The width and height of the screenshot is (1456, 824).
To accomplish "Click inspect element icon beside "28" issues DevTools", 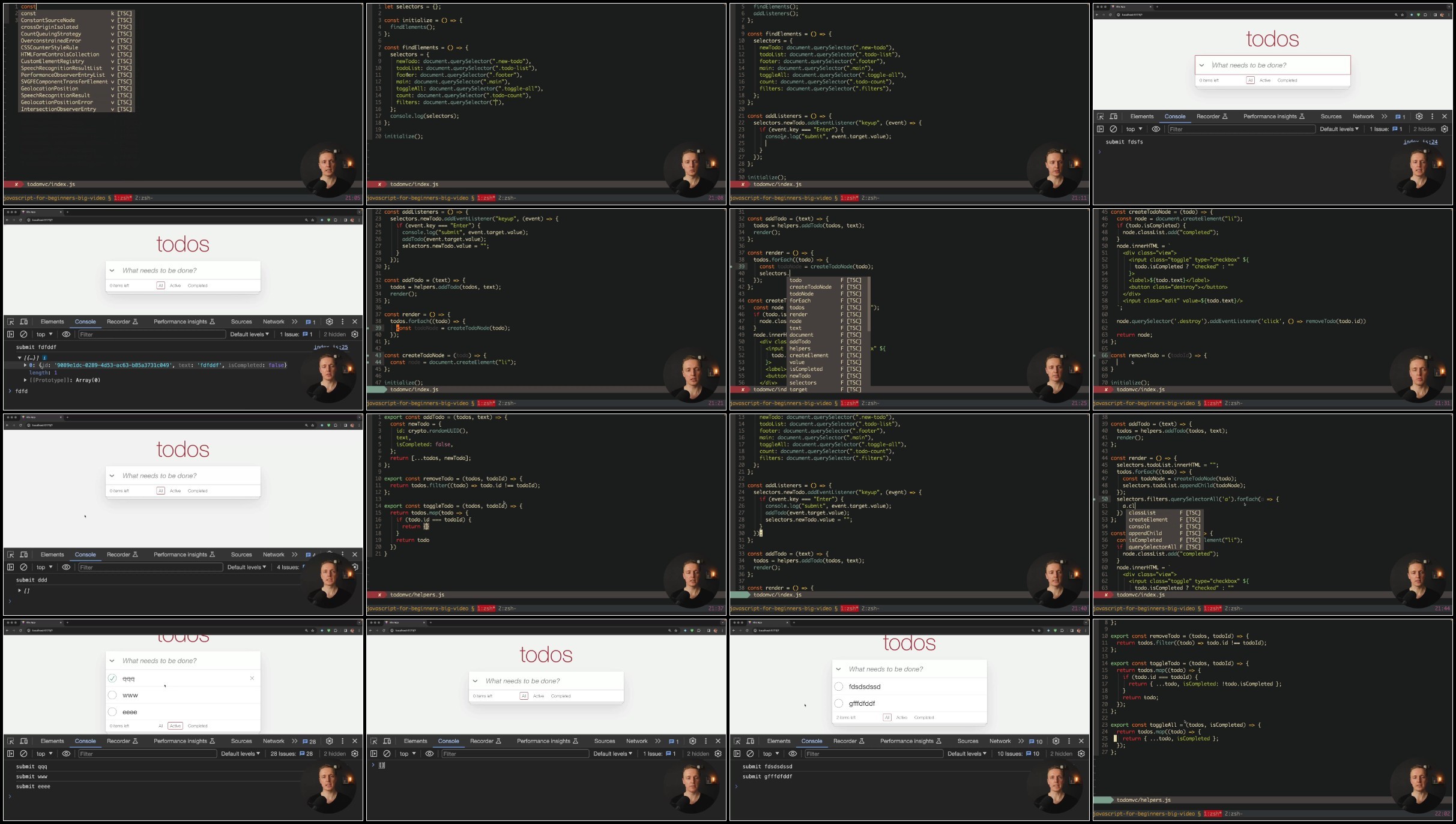I will [10, 741].
